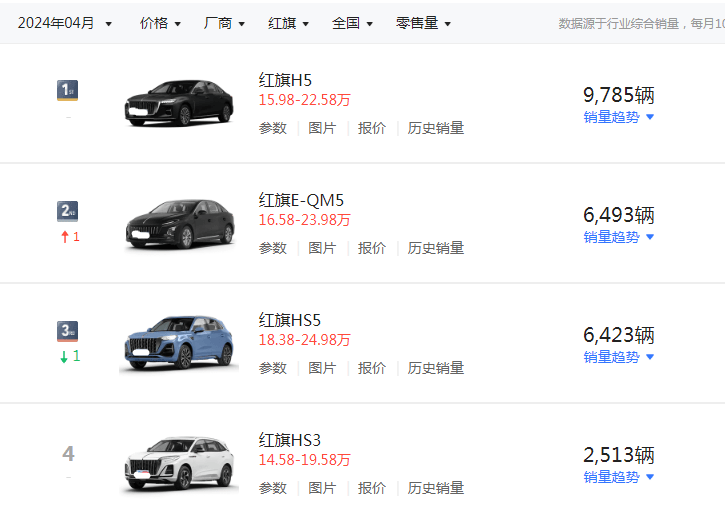Click the 2nd place rank badge icon
The height and width of the screenshot is (515, 725).
click(x=68, y=211)
